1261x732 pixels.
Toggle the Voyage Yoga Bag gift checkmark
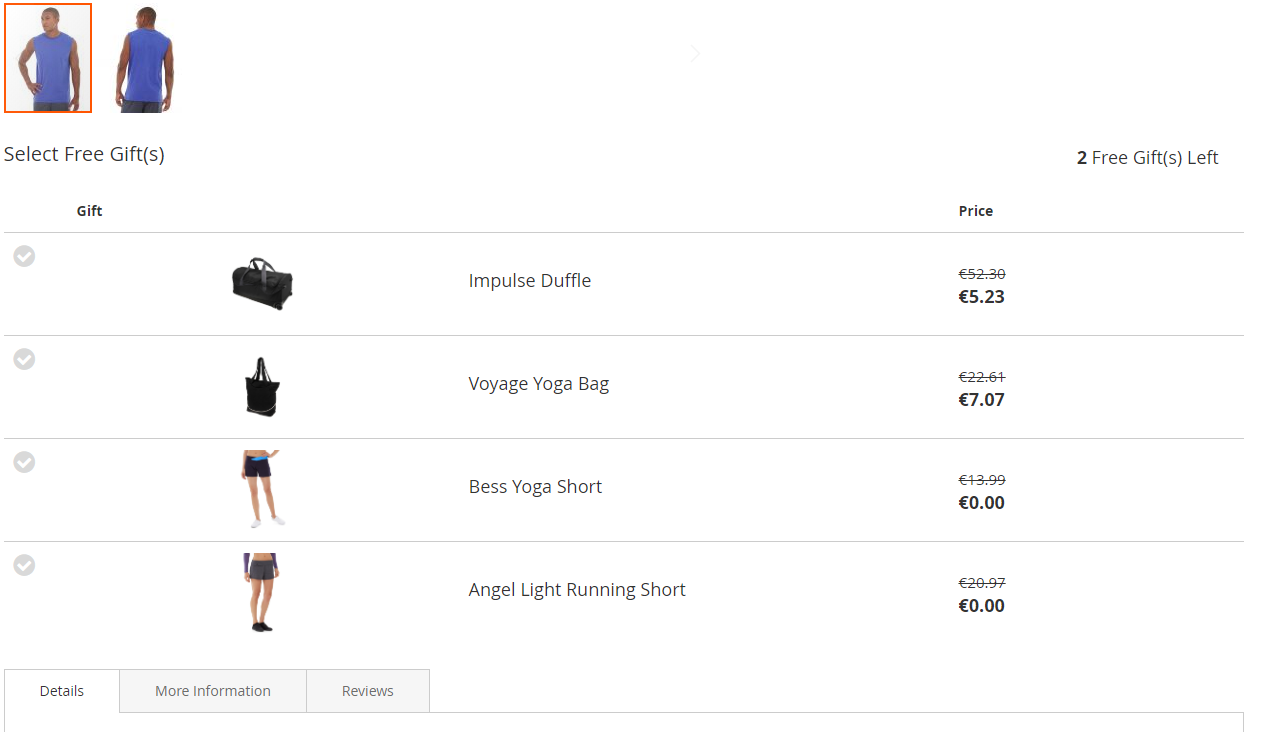click(24, 359)
